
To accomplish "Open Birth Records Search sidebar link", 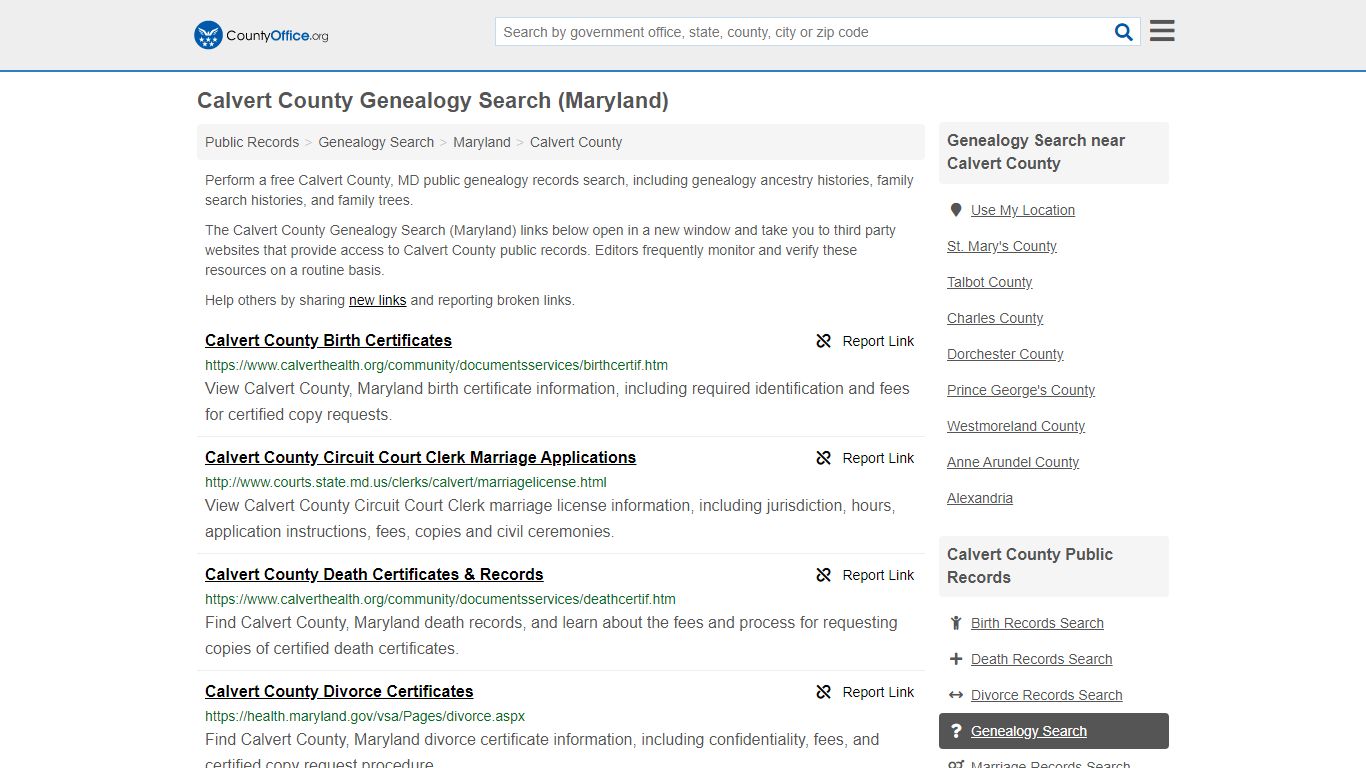I will pos(1037,623).
